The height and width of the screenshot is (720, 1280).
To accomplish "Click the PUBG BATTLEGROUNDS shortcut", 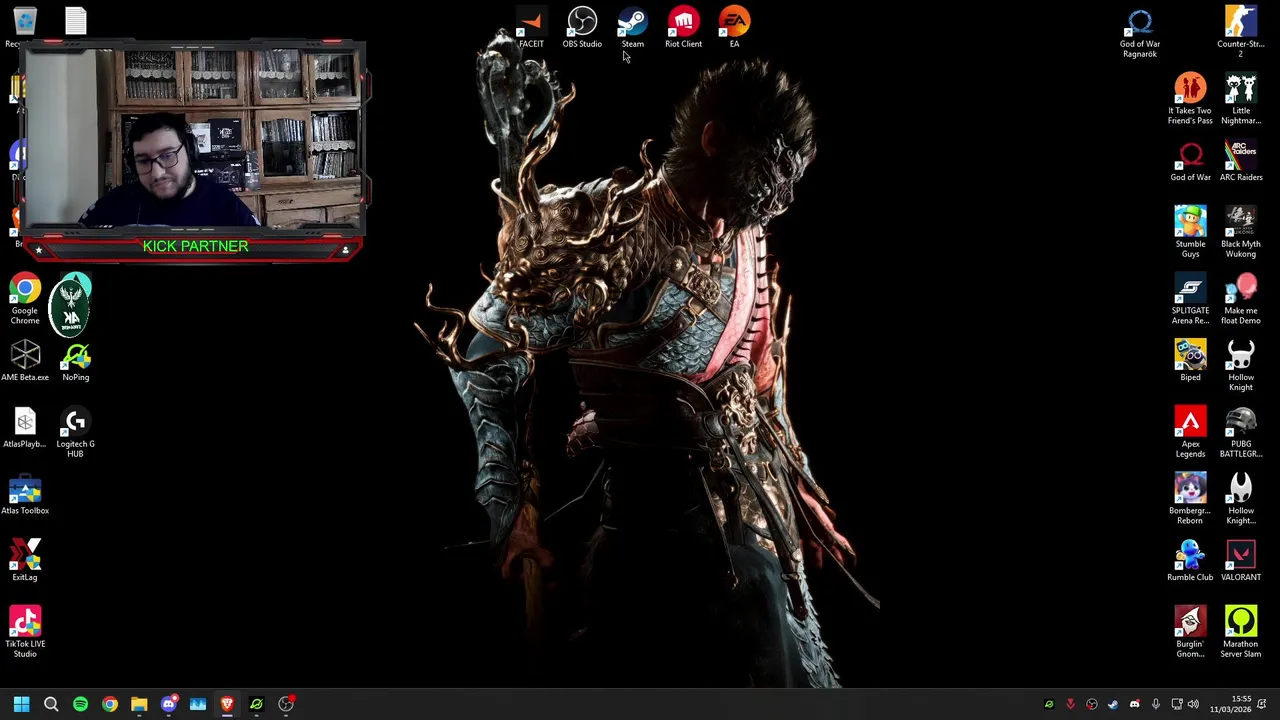I will pyautogui.click(x=1240, y=432).
